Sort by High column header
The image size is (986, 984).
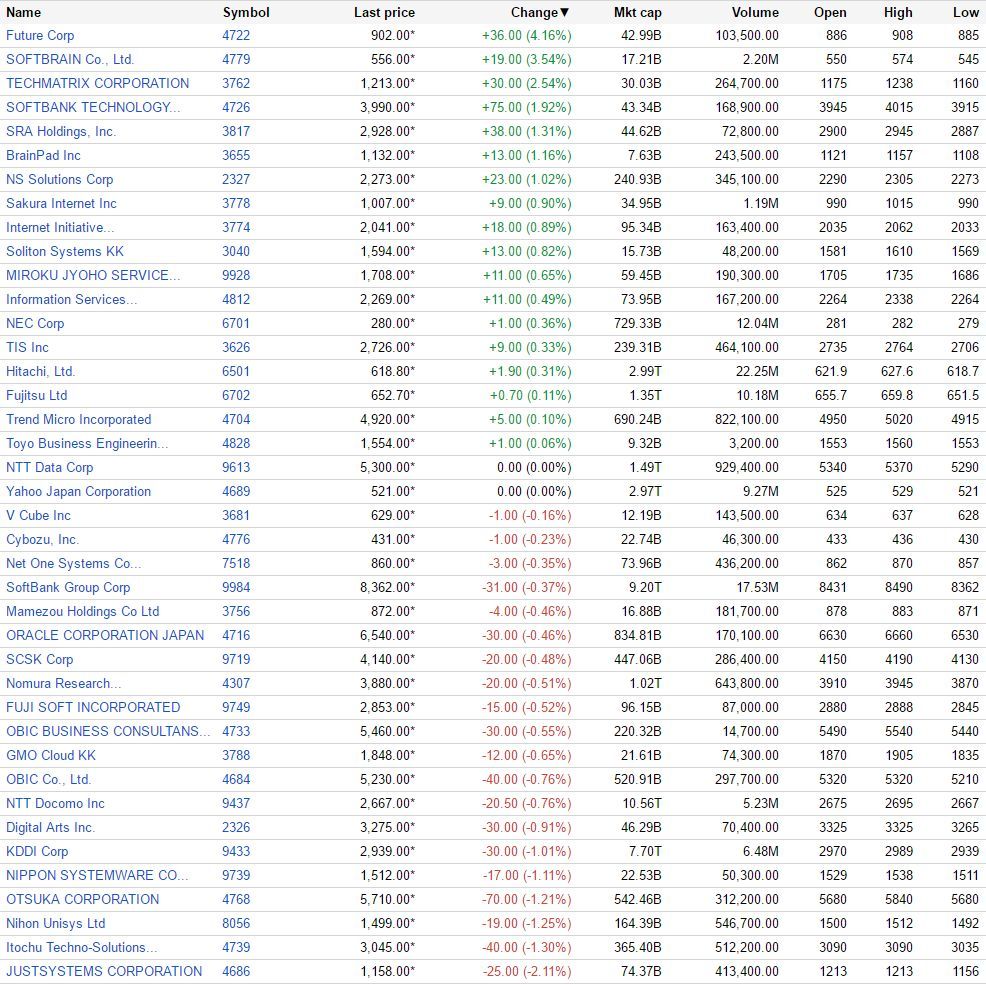897,13
